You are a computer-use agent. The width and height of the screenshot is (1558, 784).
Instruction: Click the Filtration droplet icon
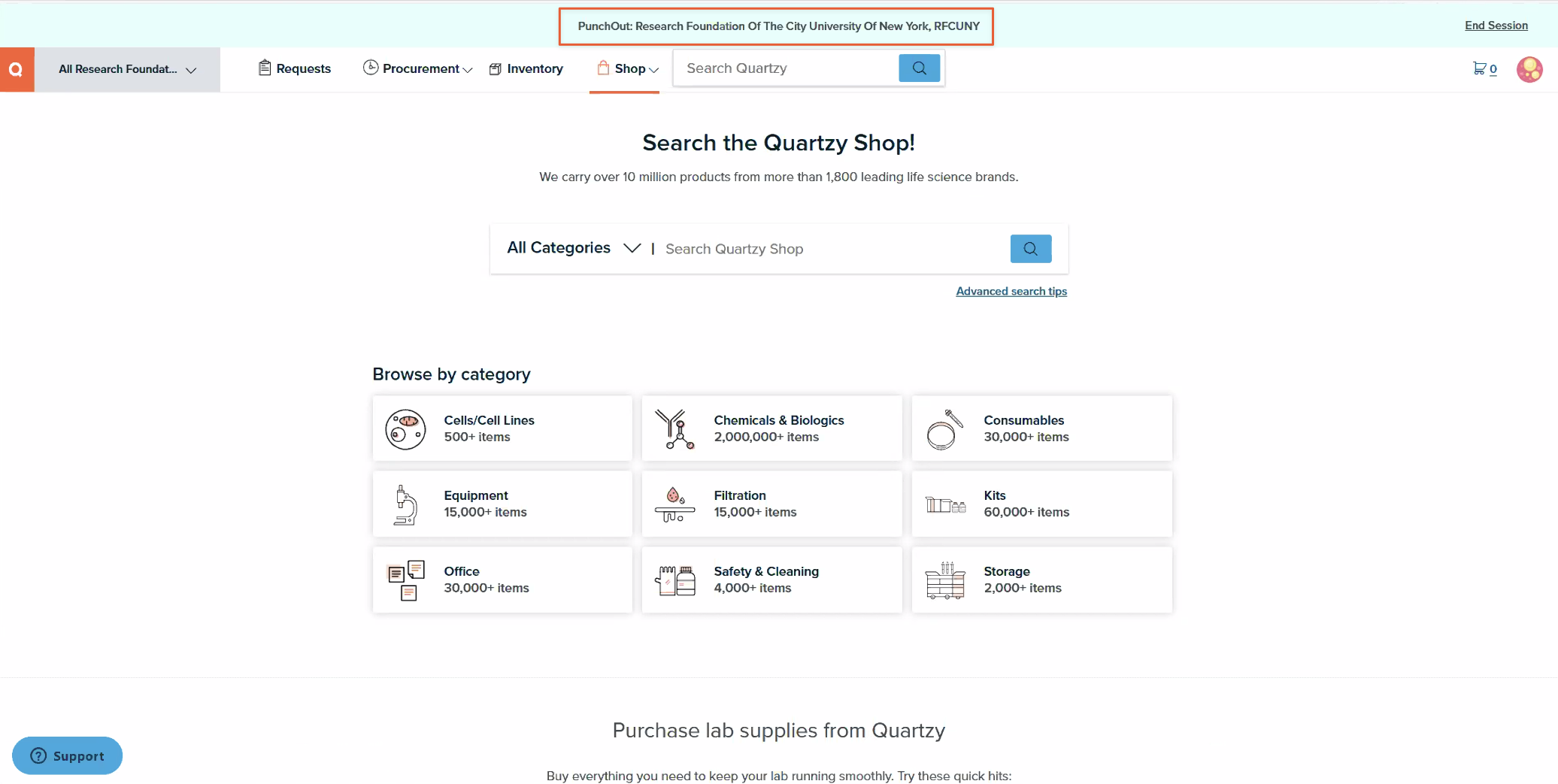tap(674, 504)
